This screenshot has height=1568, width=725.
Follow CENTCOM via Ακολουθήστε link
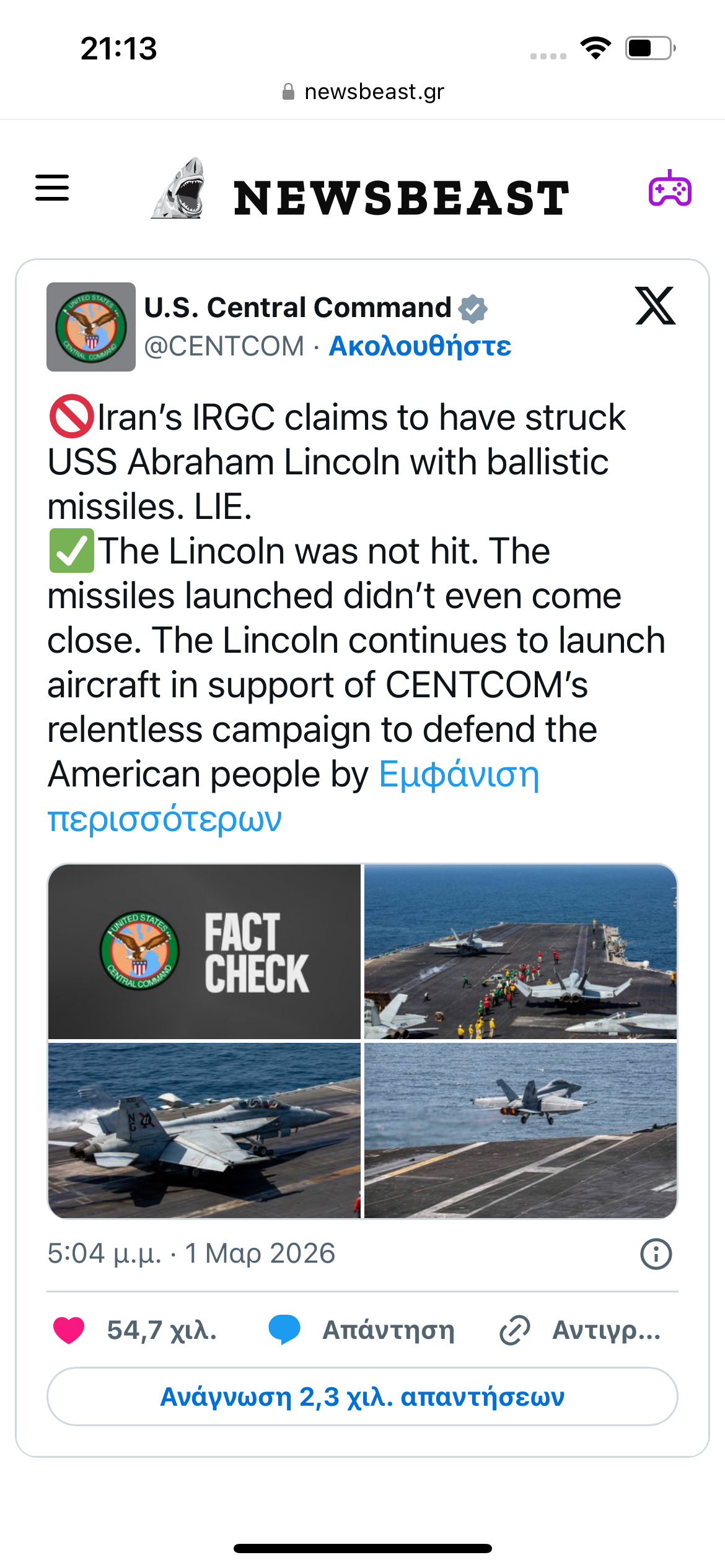420,346
